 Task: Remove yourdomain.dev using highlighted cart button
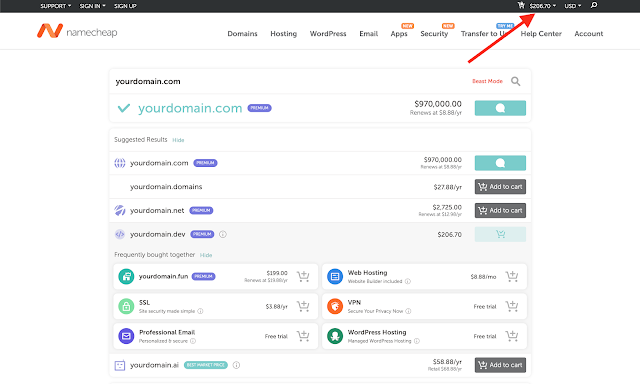(500, 234)
